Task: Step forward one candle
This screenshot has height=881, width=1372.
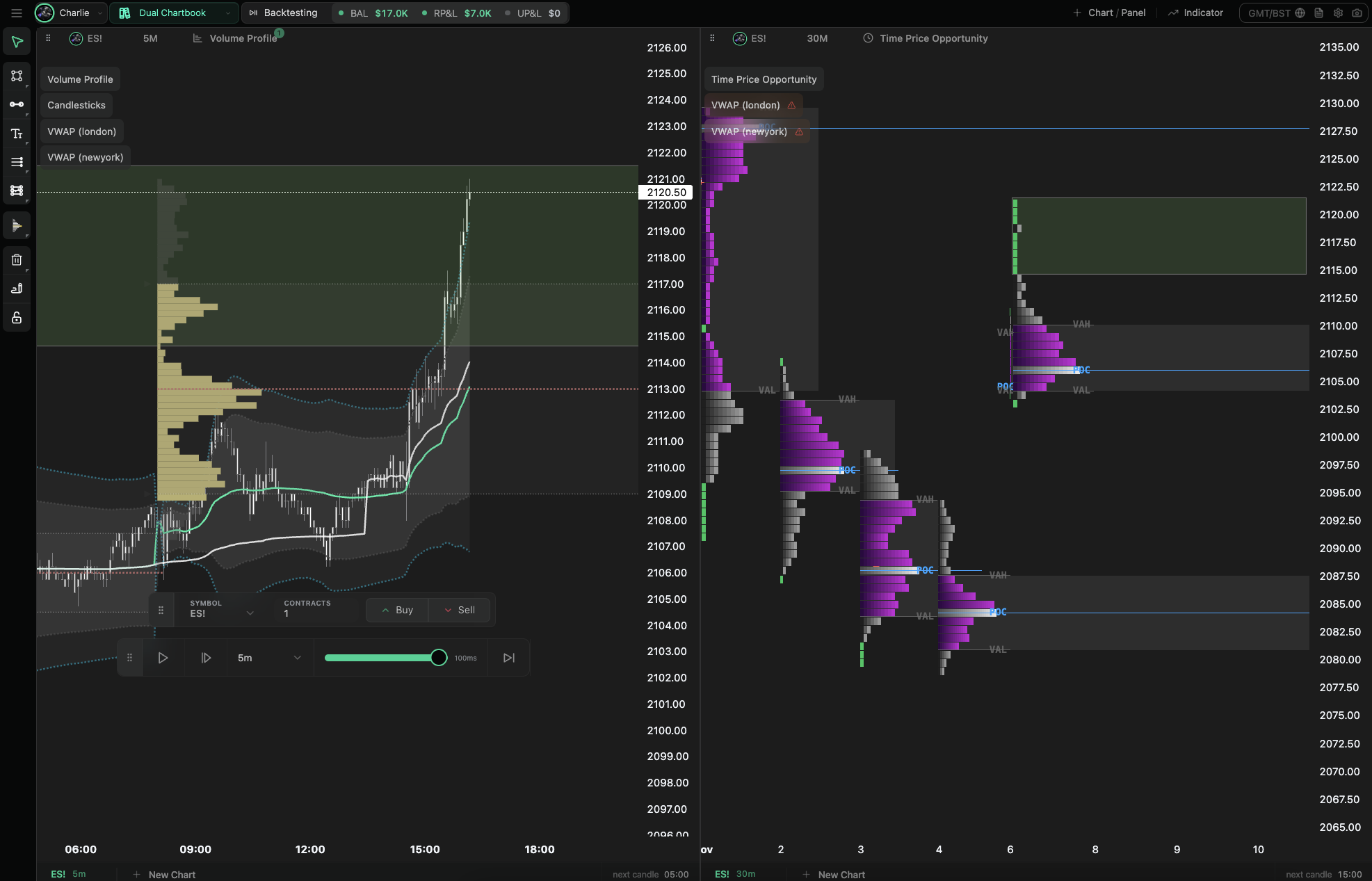Action: (x=206, y=658)
